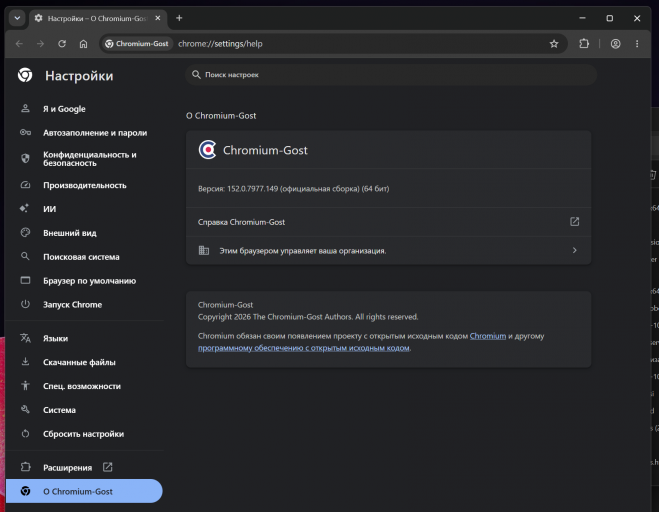Open the profile avatar icon

tap(615, 44)
